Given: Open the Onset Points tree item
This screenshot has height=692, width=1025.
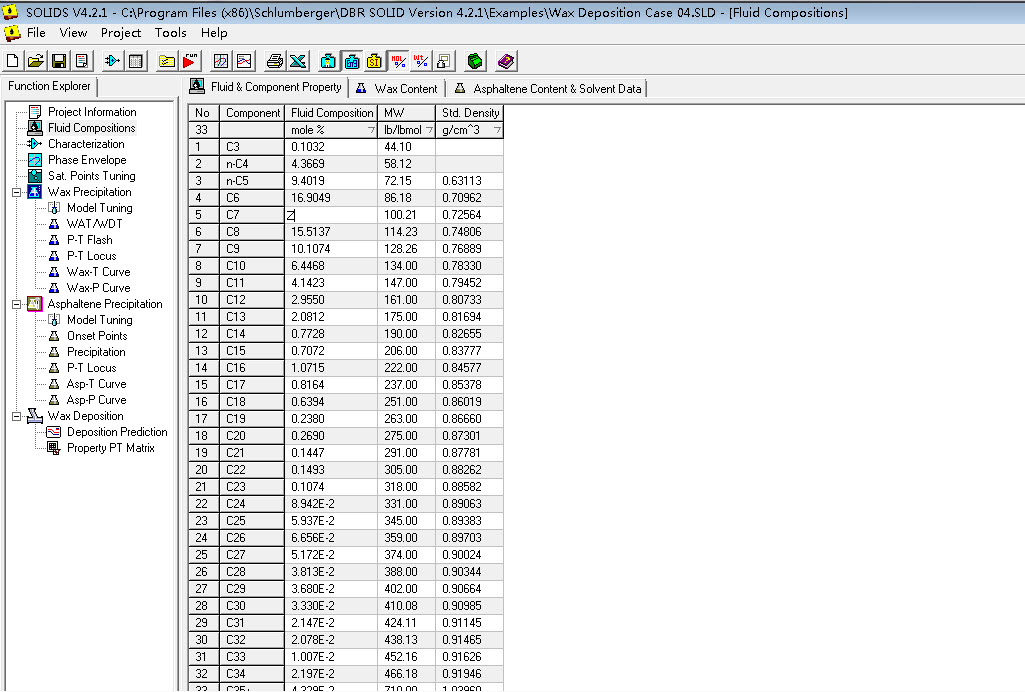Looking at the screenshot, I should click(97, 336).
